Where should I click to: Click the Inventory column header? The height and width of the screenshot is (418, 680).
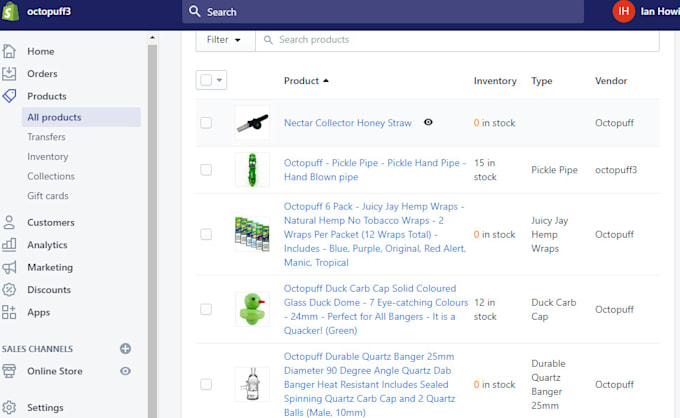click(x=495, y=81)
